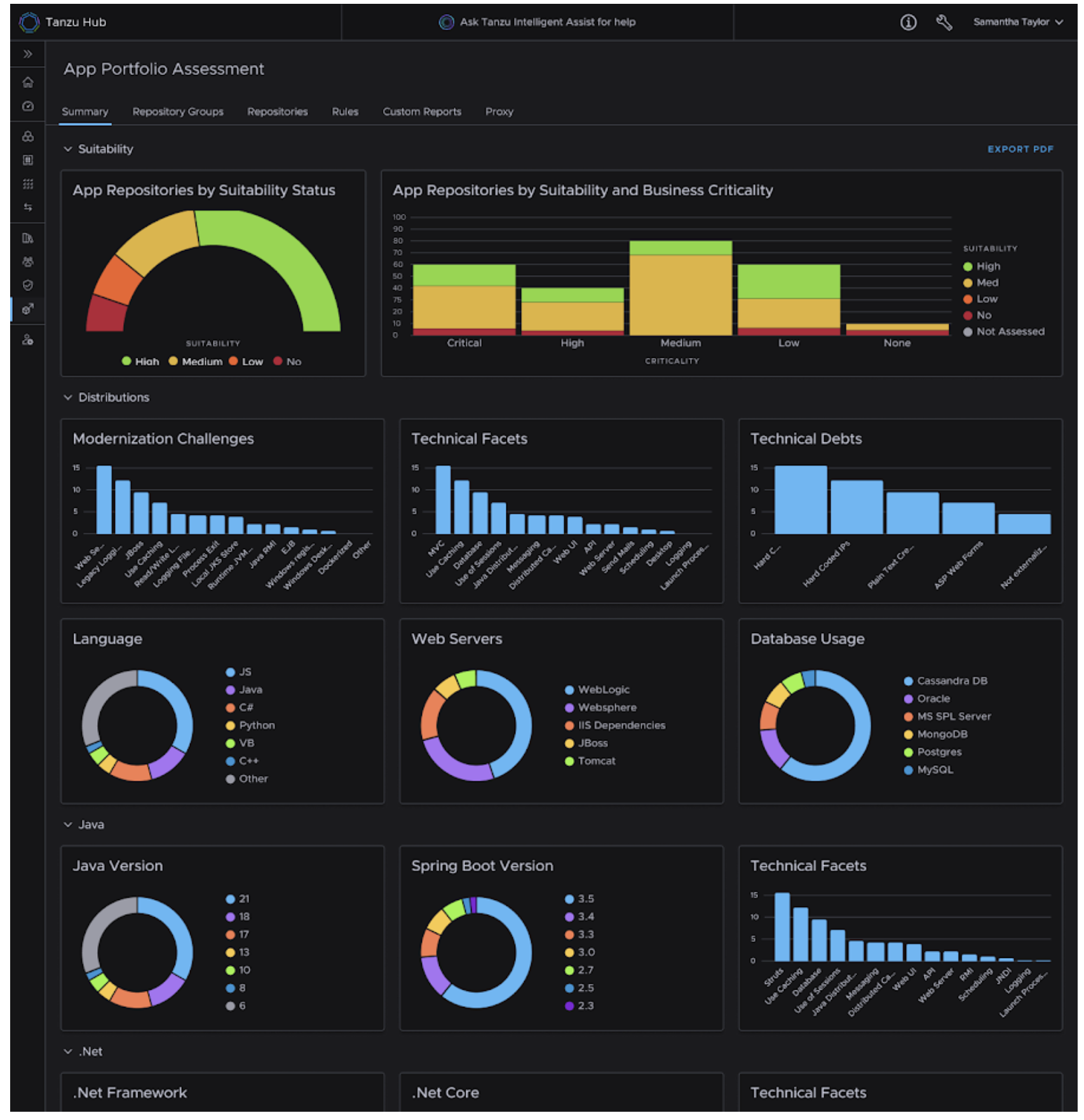Click the info icon in the top bar
The image size is (1084, 1120).
click(x=909, y=22)
